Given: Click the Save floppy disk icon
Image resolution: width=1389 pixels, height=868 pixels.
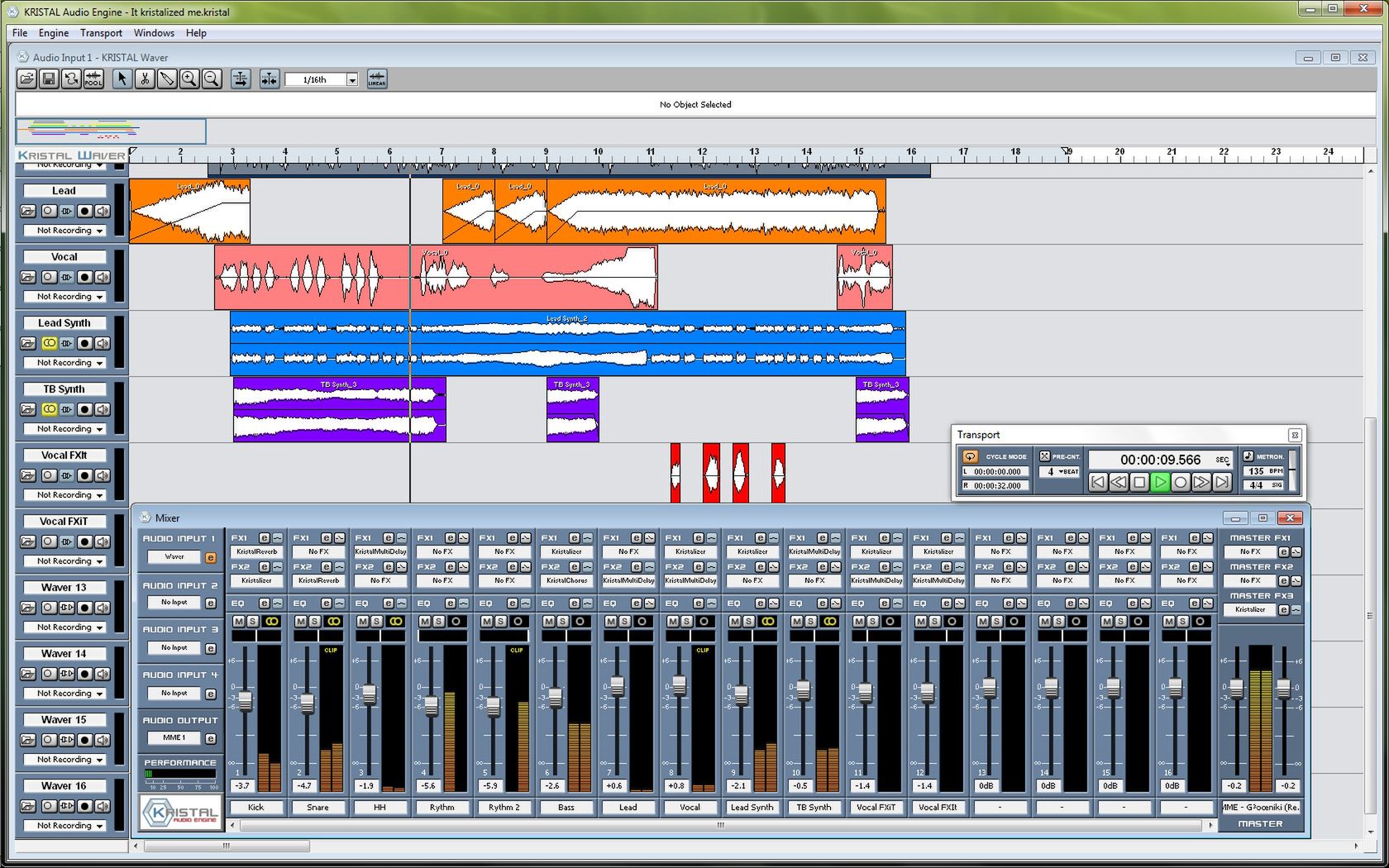Looking at the screenshot, I should pos(49,79).
